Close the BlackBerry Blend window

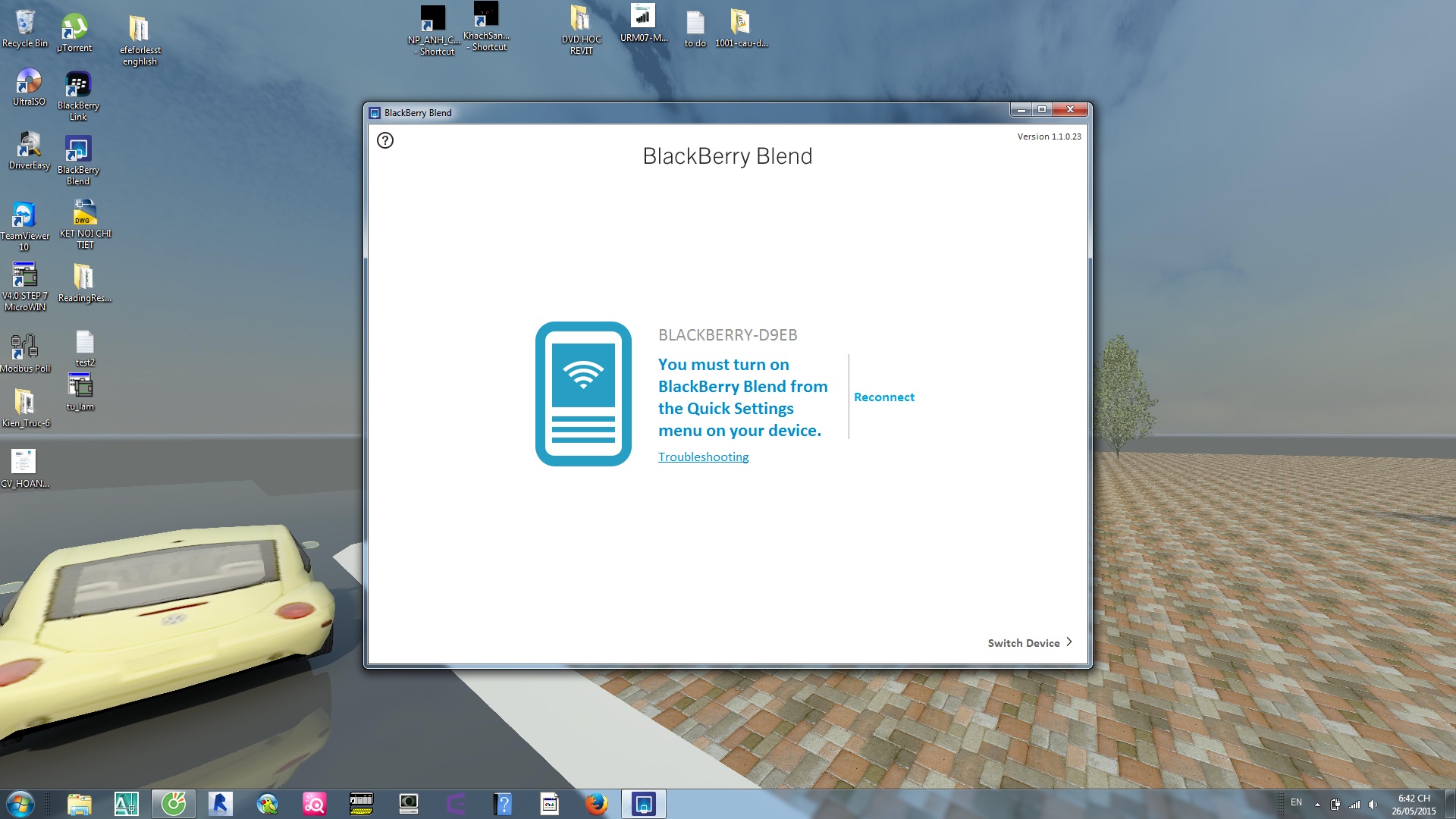point(1070,110)
